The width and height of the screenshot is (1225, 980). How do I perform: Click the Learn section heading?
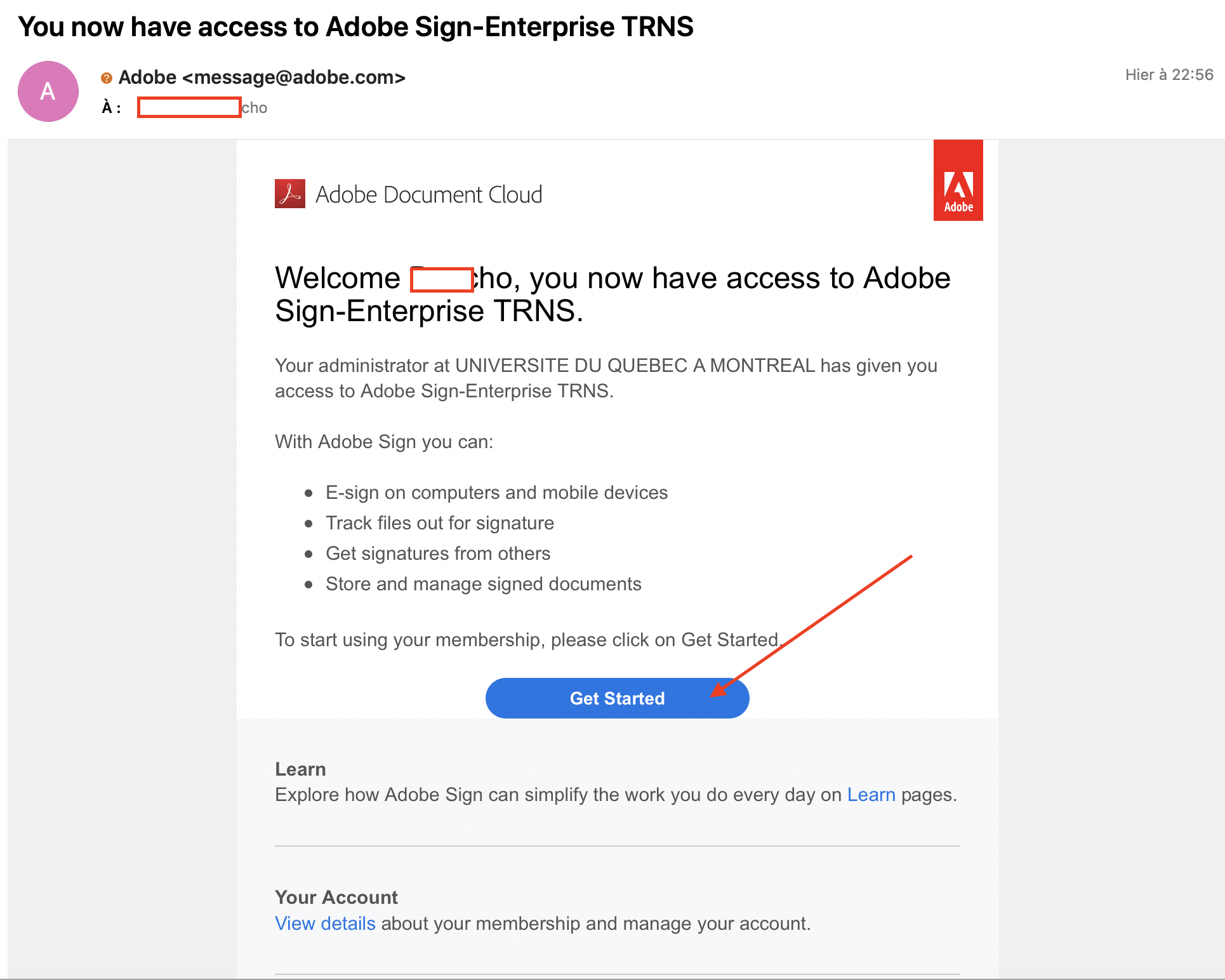tap(300, 769)
